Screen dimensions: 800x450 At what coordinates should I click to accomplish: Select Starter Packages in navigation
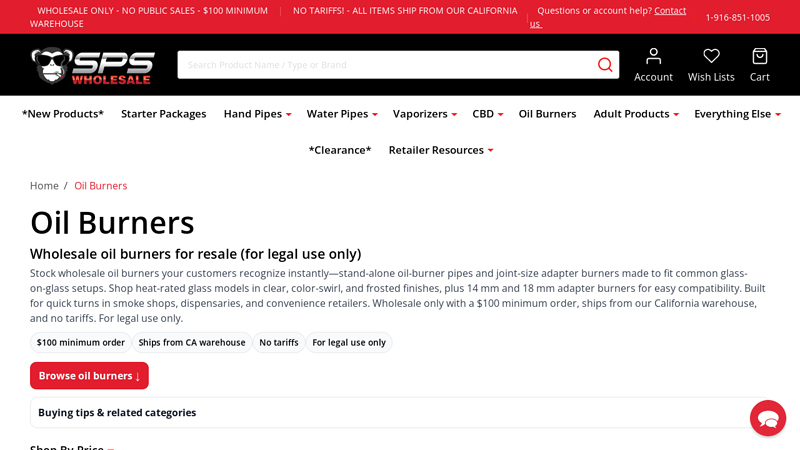164,114
